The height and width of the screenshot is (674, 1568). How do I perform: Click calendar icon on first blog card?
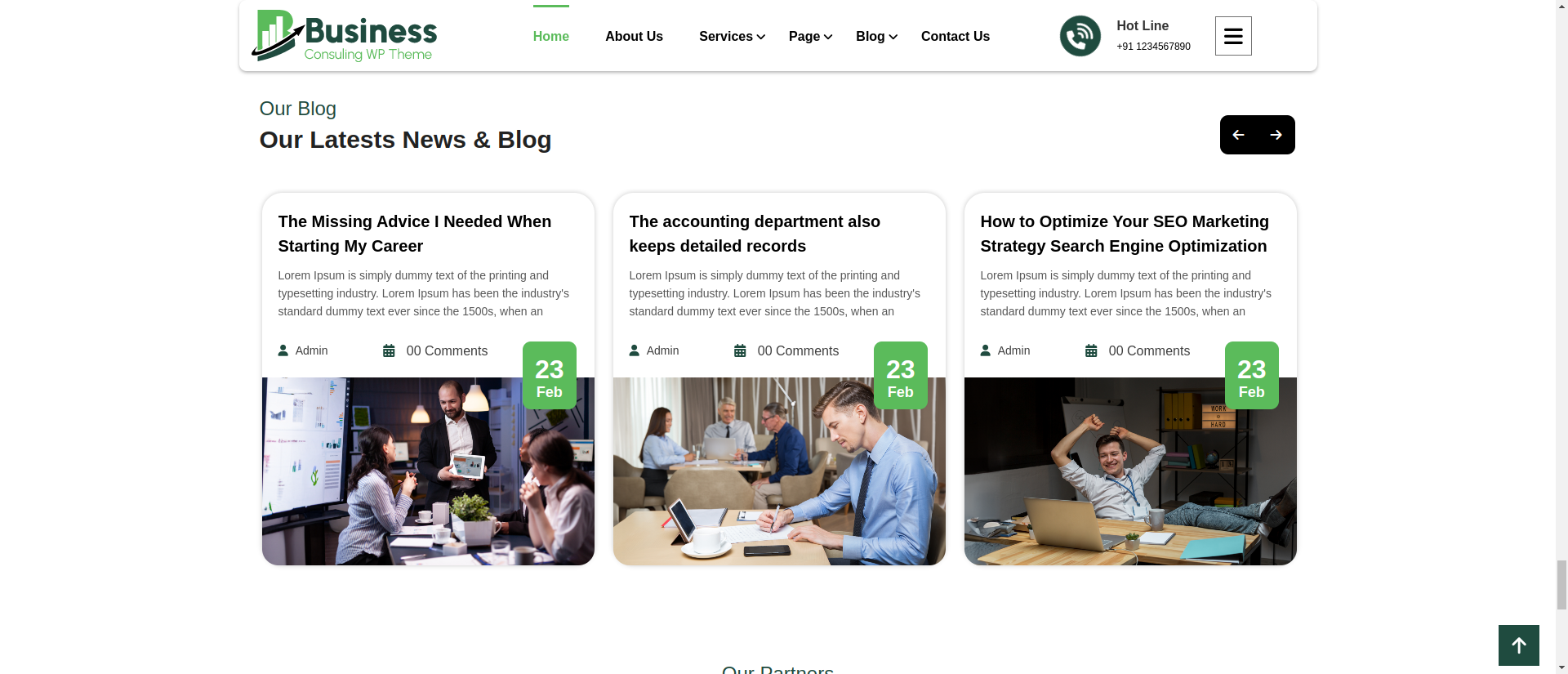point(389,351)
